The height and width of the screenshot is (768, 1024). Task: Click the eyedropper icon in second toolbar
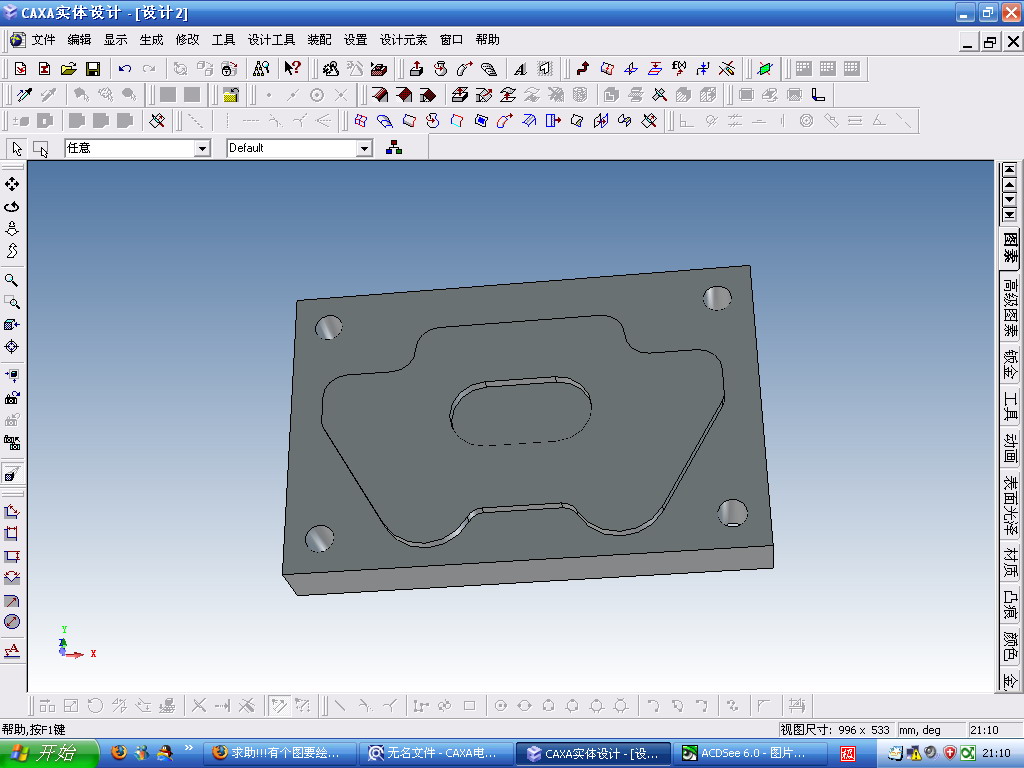coord(25,95)
